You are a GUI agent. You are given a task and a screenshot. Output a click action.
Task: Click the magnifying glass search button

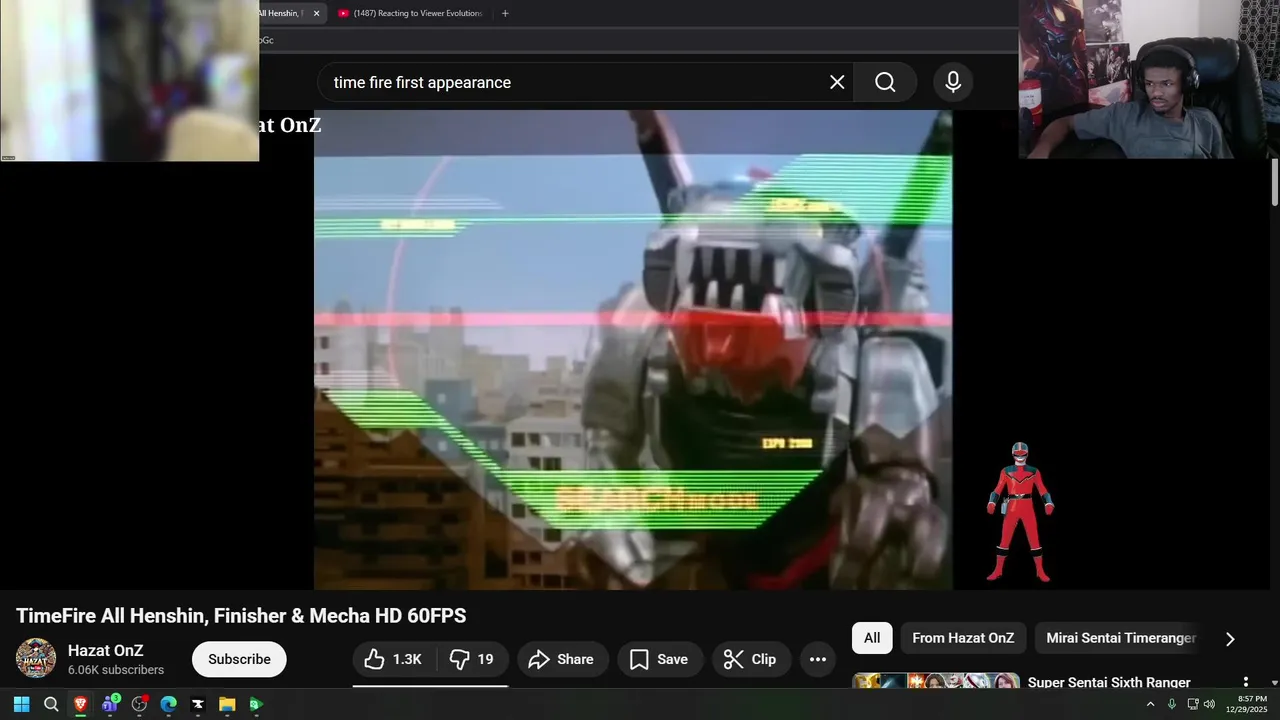[x=885, y=82]
